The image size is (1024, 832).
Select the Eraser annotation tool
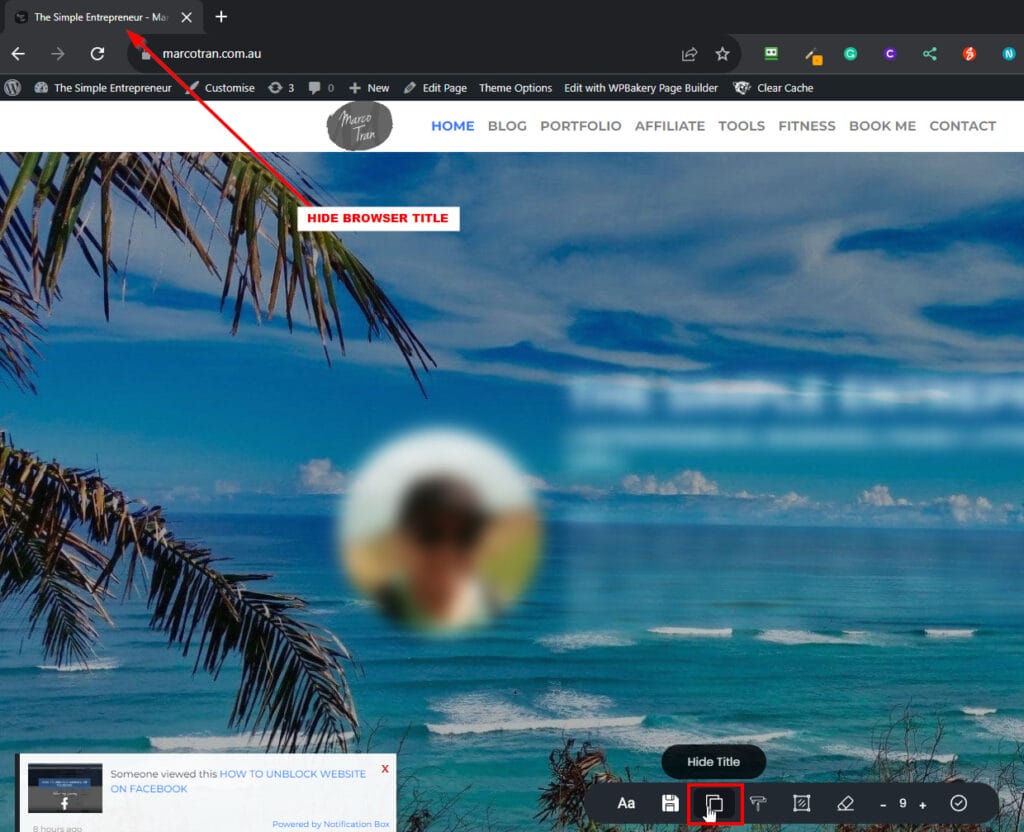point(845,803)
